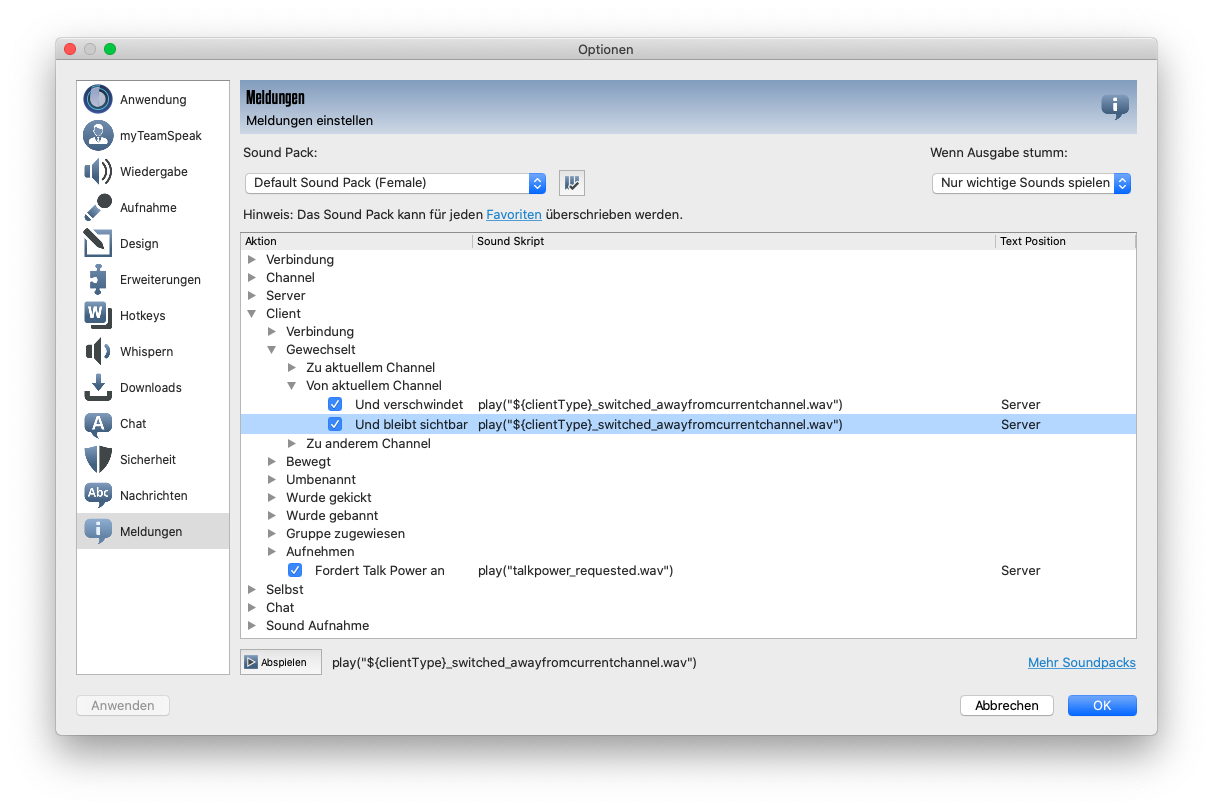Screen dimensions: 1213x809
Task: Open the Sicherheit shield icon
Action: [98, 460]
